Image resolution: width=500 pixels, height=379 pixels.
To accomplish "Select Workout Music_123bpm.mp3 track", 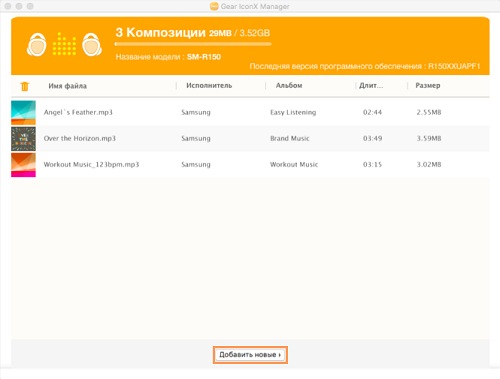I will (91, 164).
